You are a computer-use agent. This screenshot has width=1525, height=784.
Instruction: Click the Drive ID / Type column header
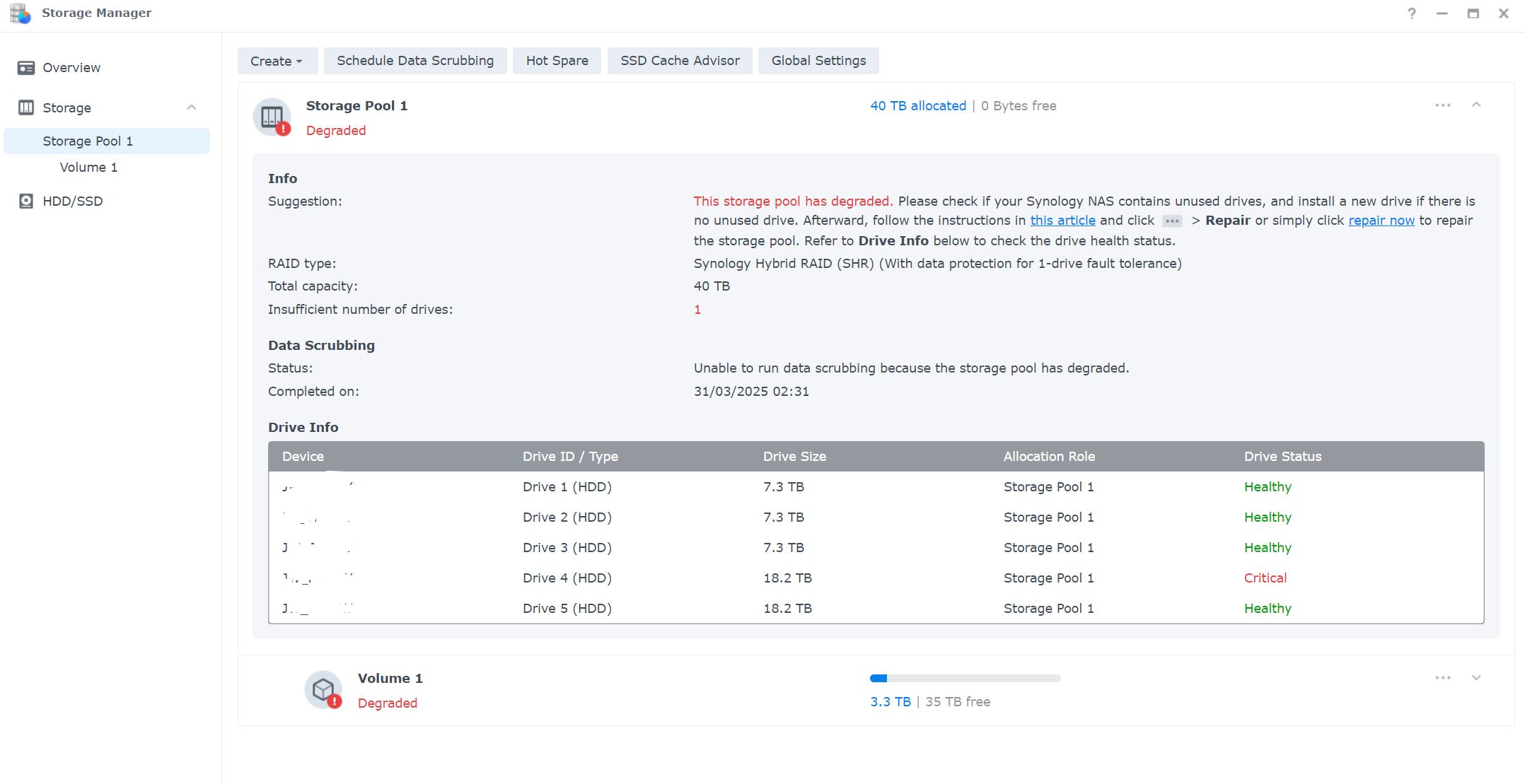pyautogui.click(x=570, y=457)
